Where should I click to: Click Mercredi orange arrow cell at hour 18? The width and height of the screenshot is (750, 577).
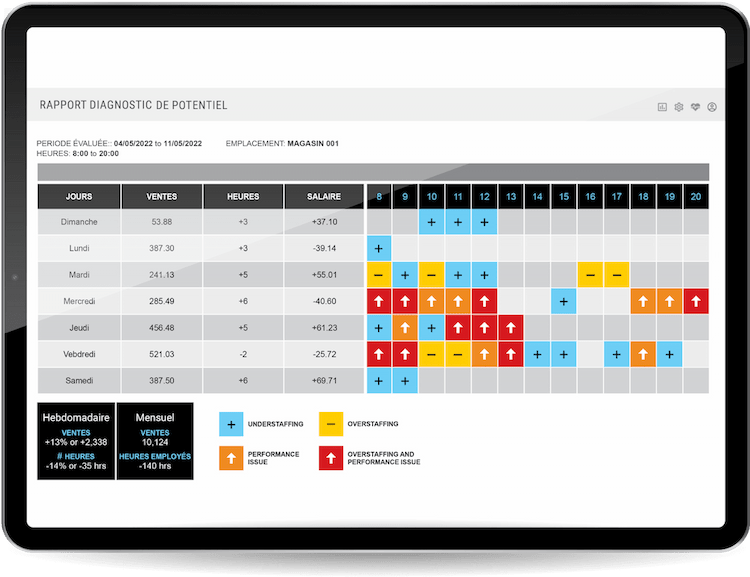(x=643, y=301)
